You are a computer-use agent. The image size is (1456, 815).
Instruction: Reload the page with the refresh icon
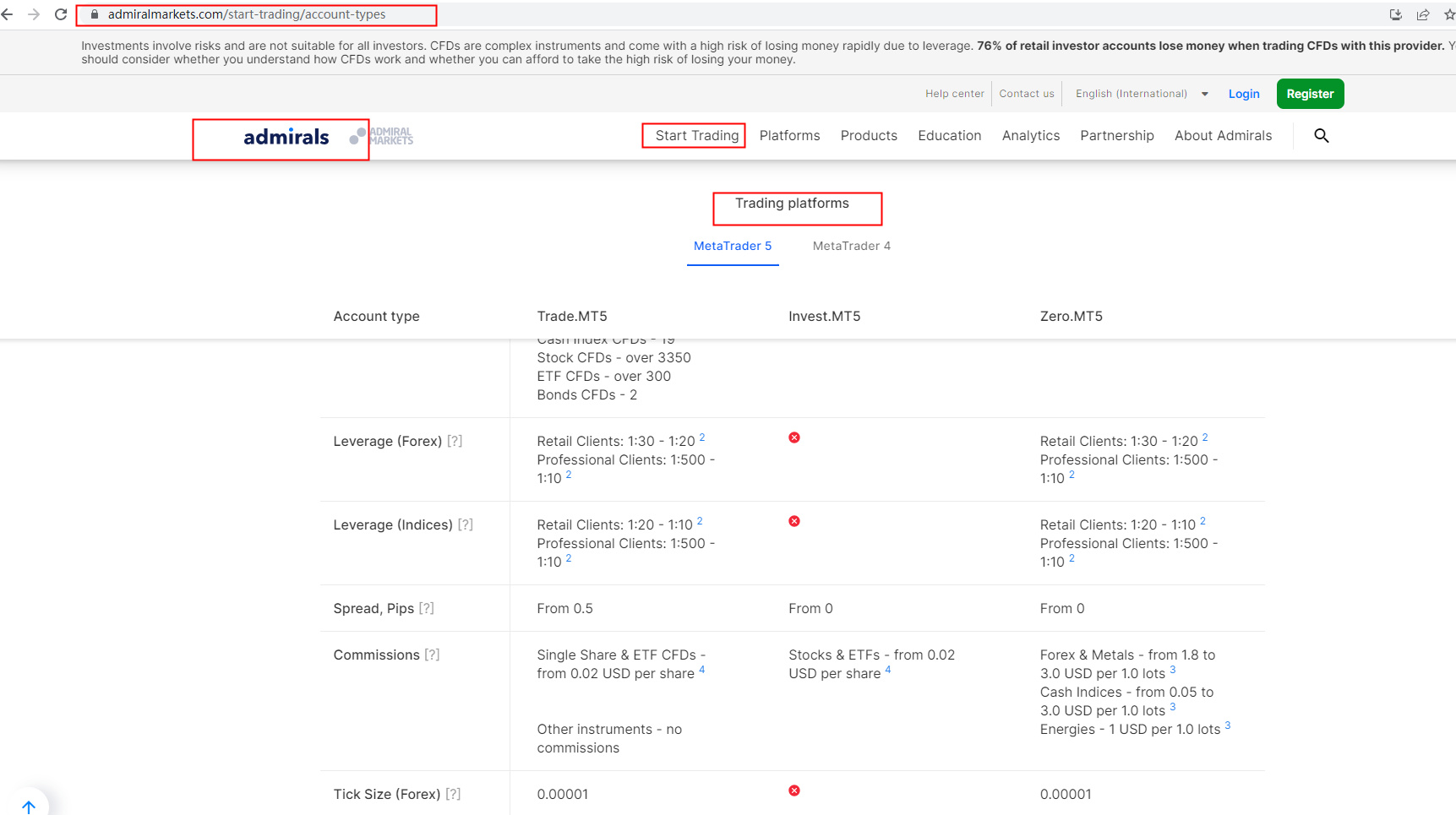click(61, 14)
